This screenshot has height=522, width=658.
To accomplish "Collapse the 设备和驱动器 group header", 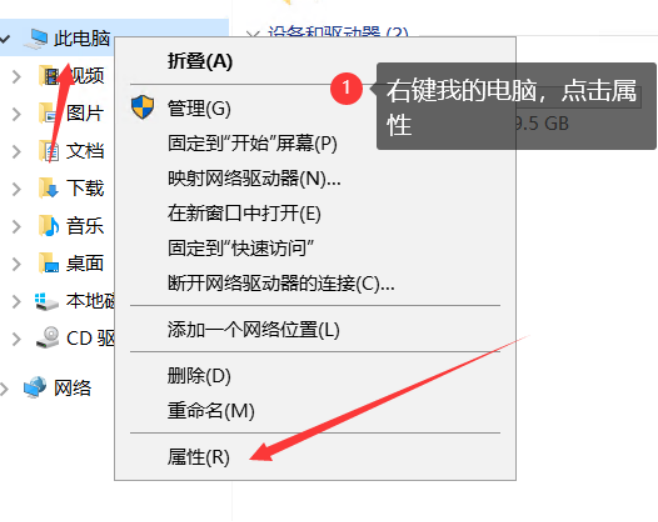I will 252,34.
